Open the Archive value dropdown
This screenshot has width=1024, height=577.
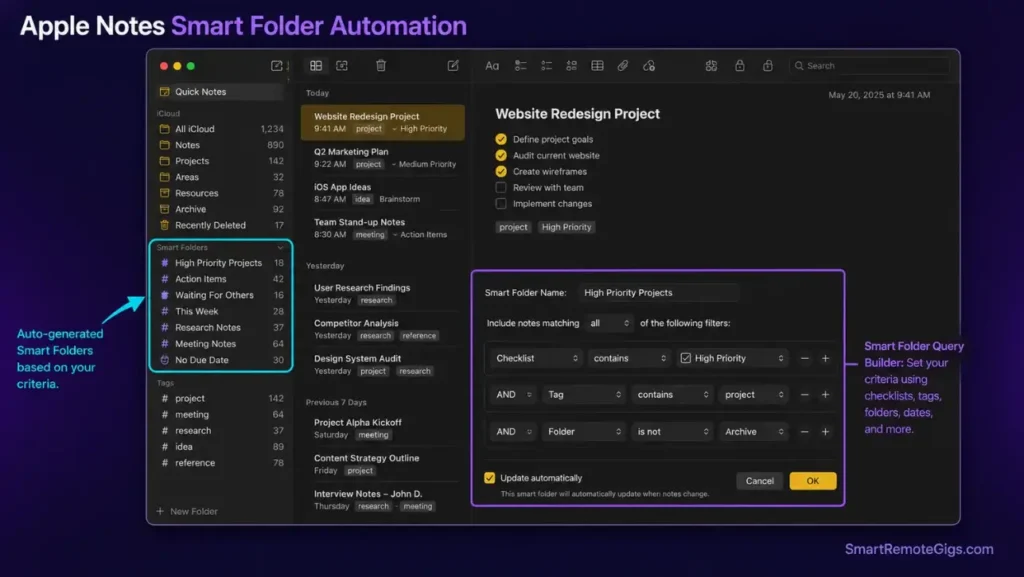point(753,432)
